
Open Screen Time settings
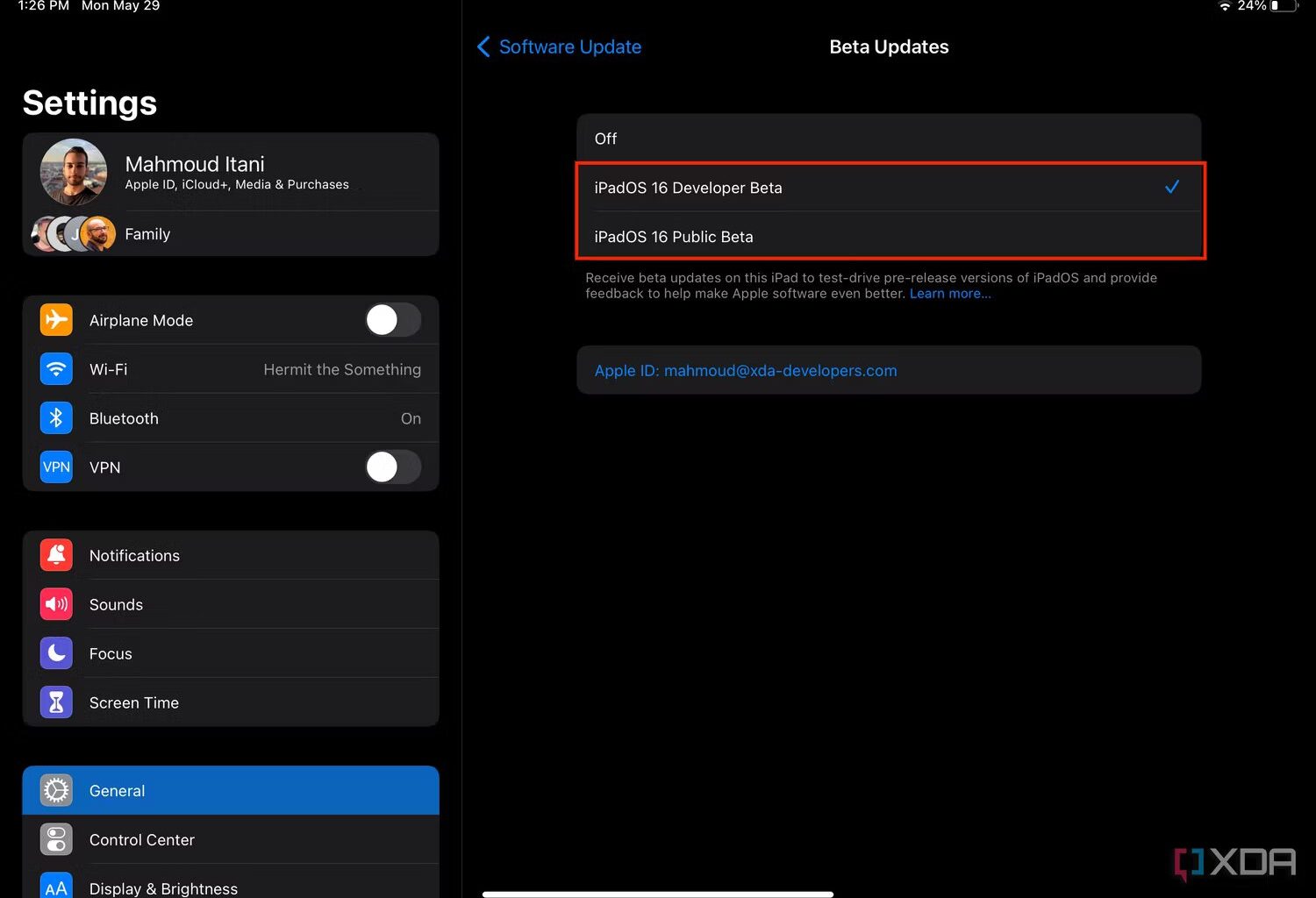pos(231,702)
